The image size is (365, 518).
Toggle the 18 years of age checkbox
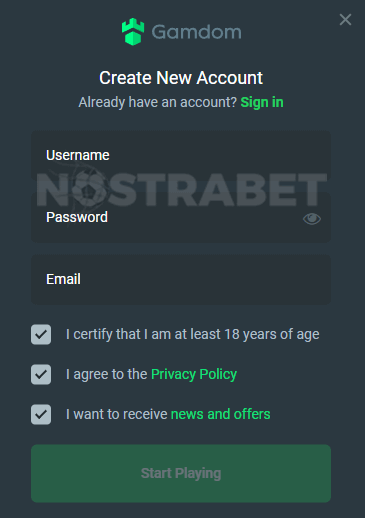pos(41,334)
